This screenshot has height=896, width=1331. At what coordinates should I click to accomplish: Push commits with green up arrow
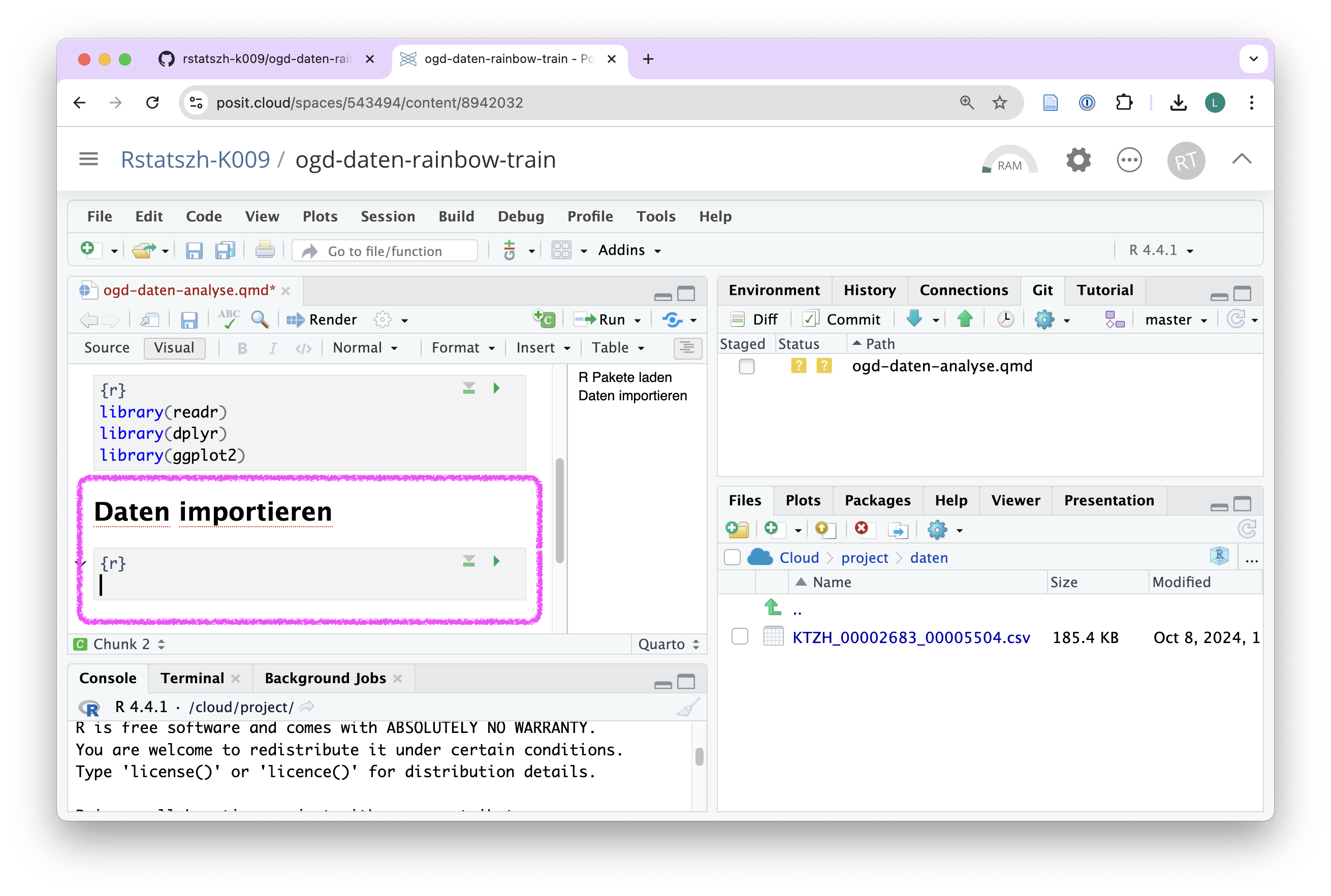coord(965,318)
